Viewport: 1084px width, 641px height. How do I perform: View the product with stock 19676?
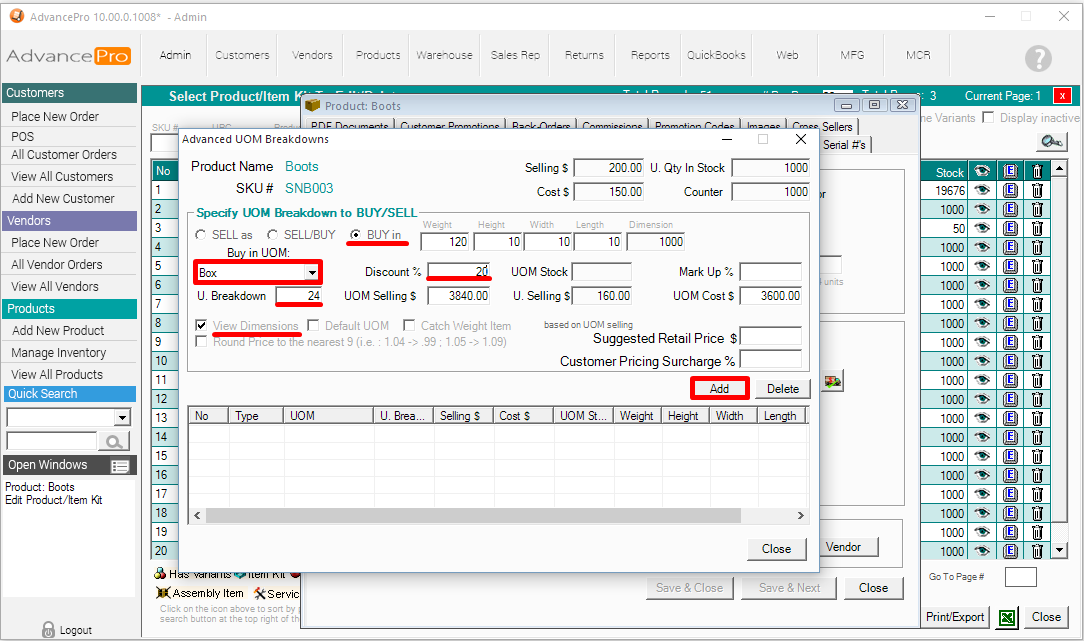(982, 190)
